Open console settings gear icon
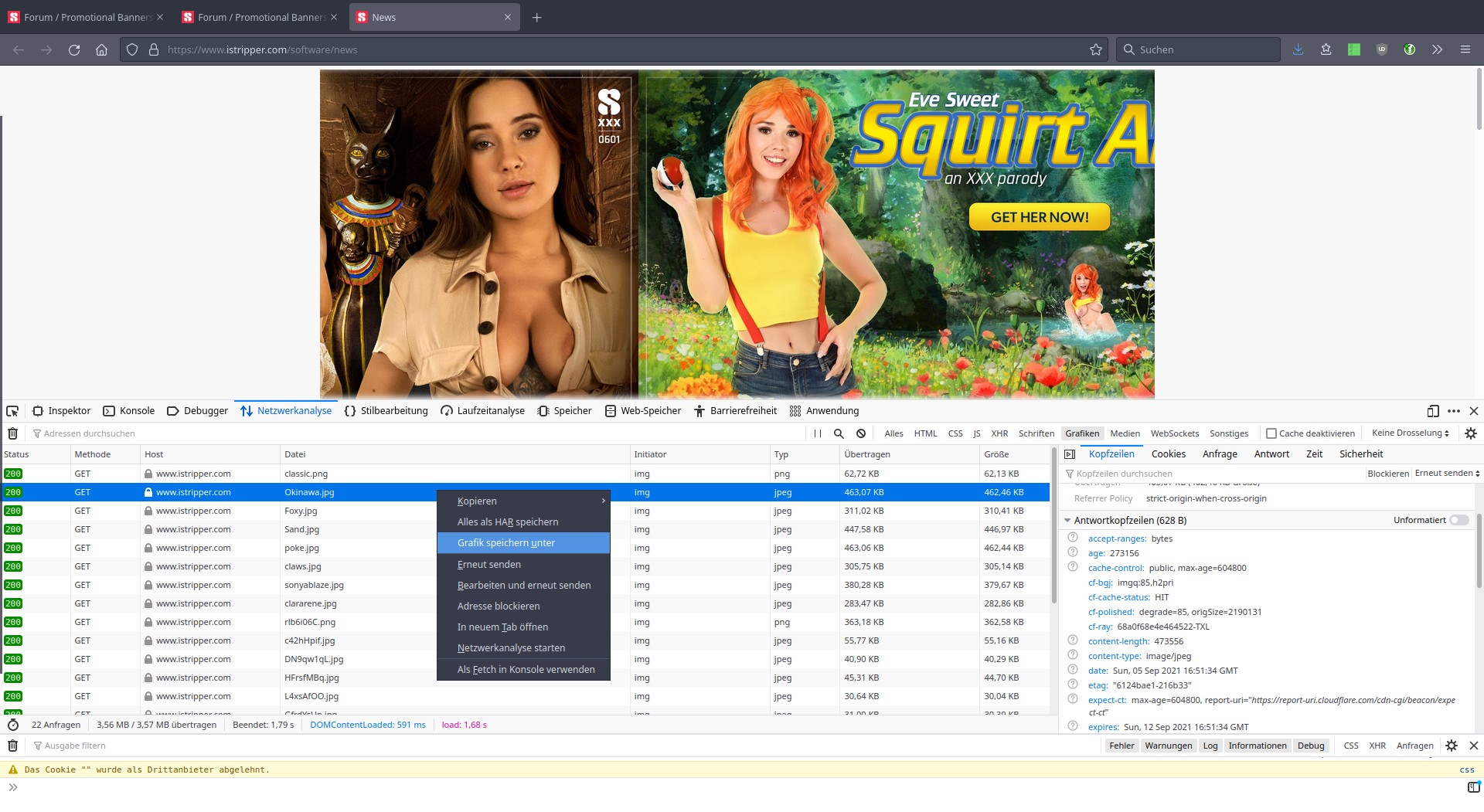 pyautogui.click(x=1451, y=746)
